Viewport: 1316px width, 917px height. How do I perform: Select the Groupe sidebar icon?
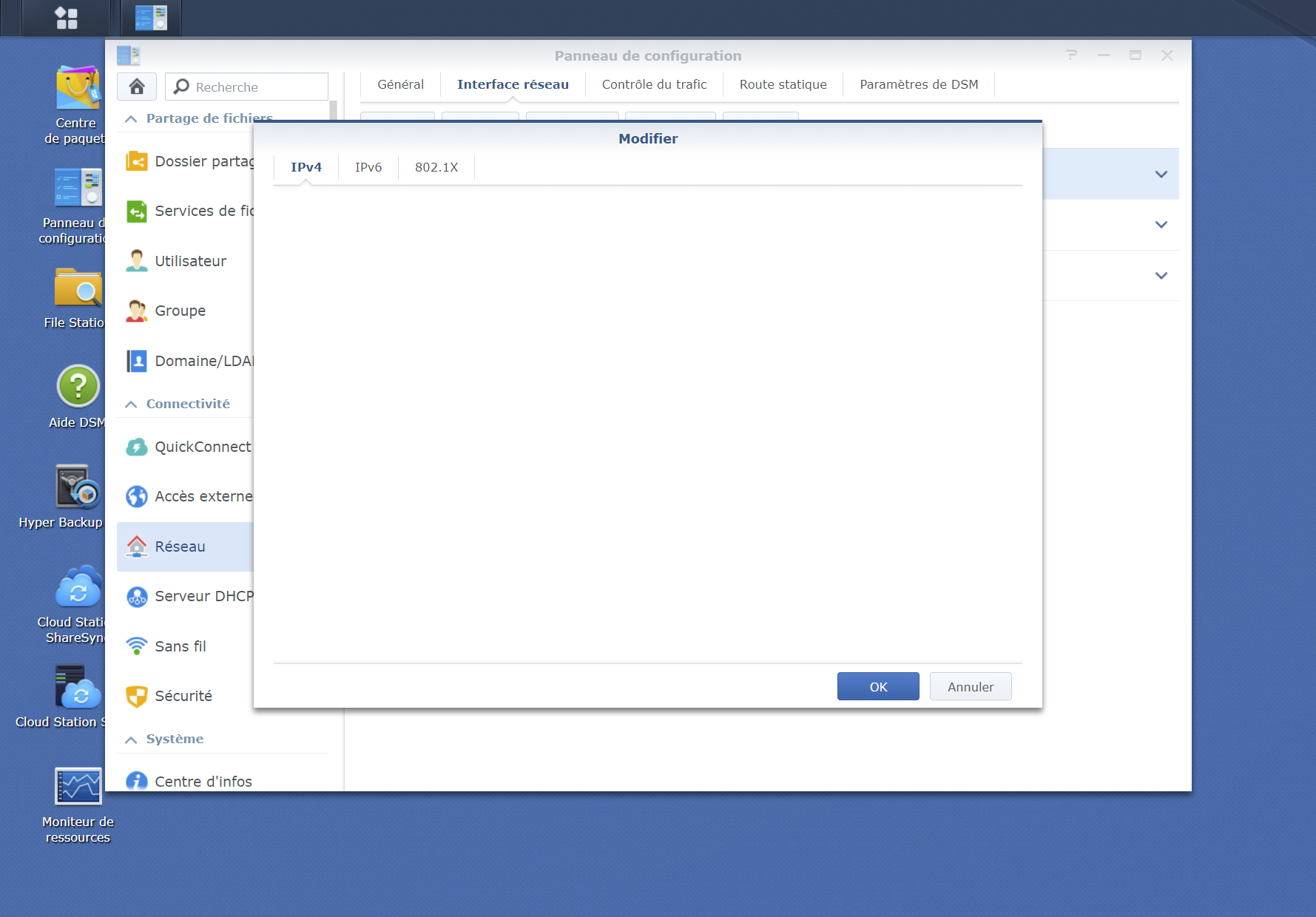(x=137, y=311)
